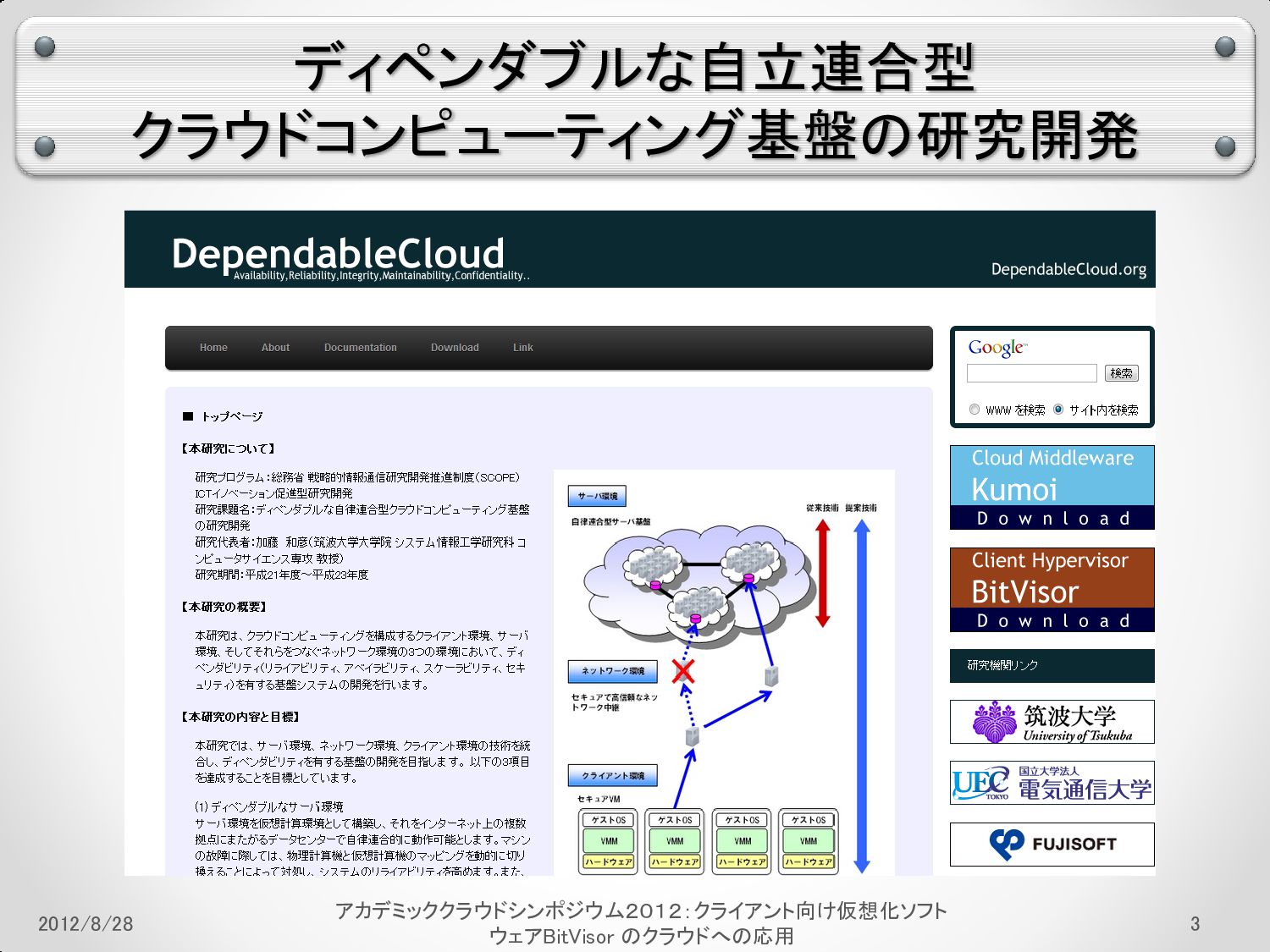The image size is (1270, 952).
Task: Open the FUJISOFT link banner
Action: click(x=1052, y=844)
